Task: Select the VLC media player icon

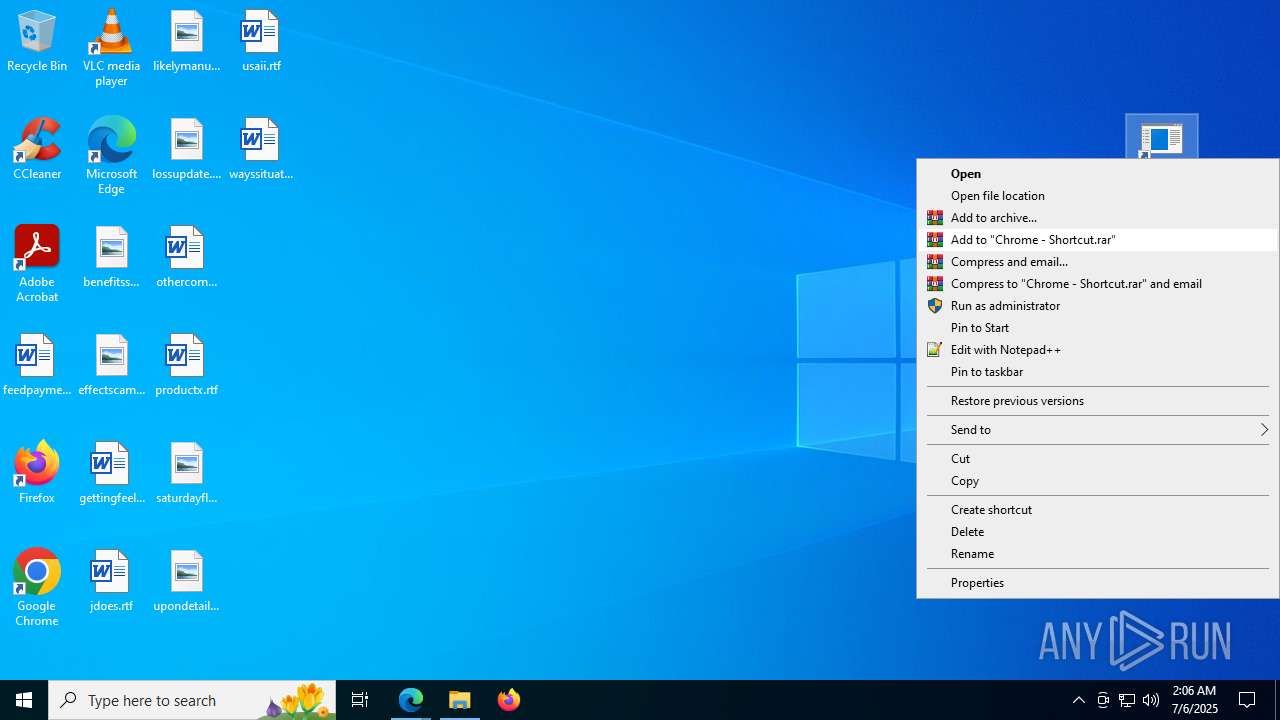Action: tap(111, 48)
